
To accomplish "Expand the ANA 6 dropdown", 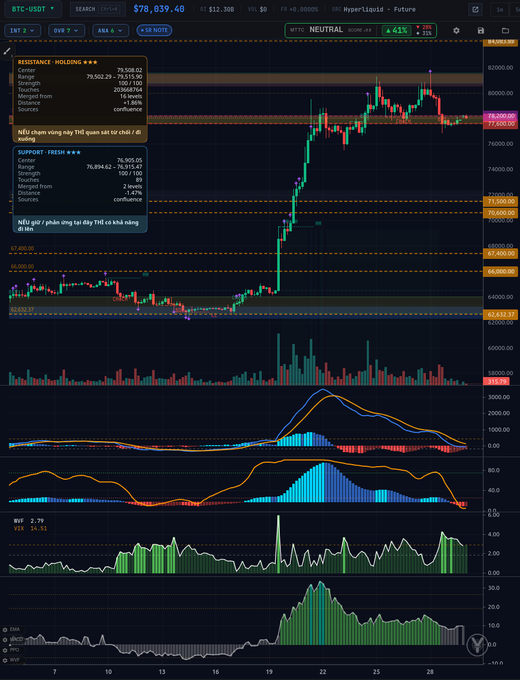I will coord(110,30).
